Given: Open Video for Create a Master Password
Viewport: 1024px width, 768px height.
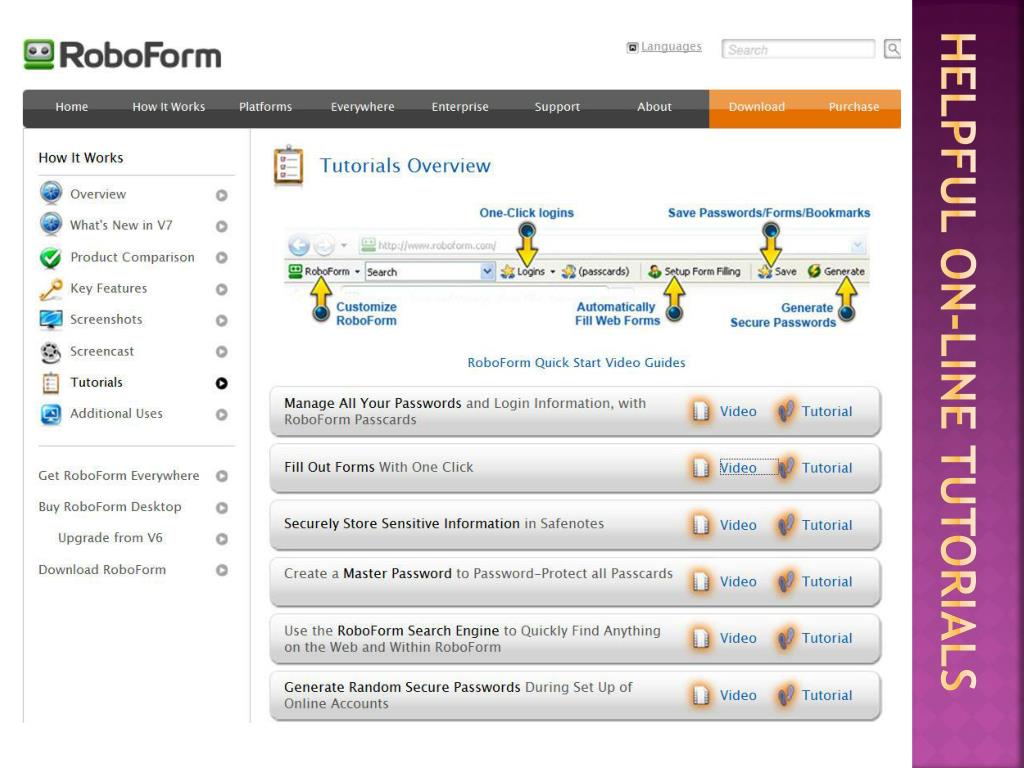Looking at the screenshot, I should click(x=738, y=581).
